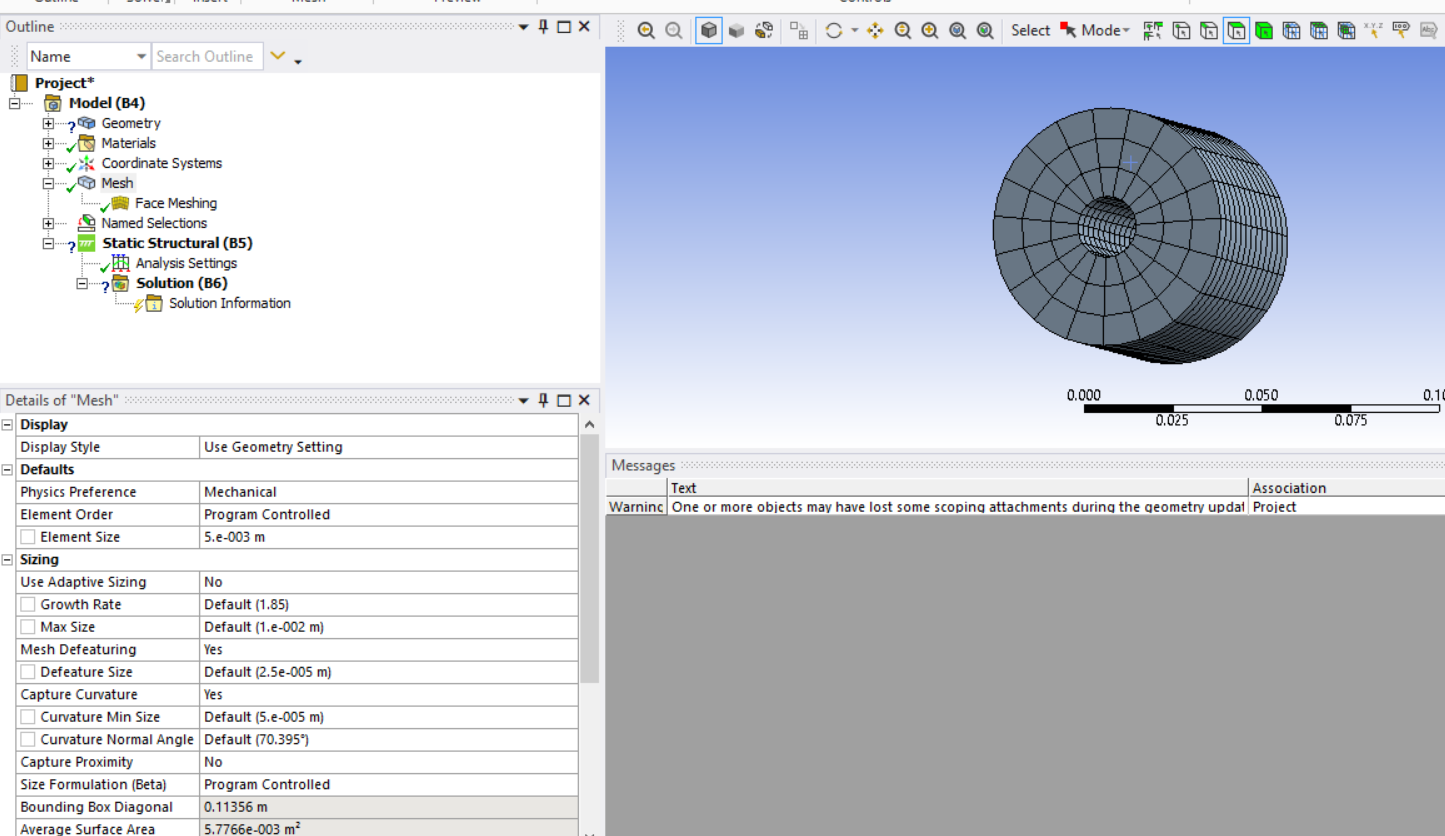
Task: Activate the Zoom tool
Action: point(903,30)
